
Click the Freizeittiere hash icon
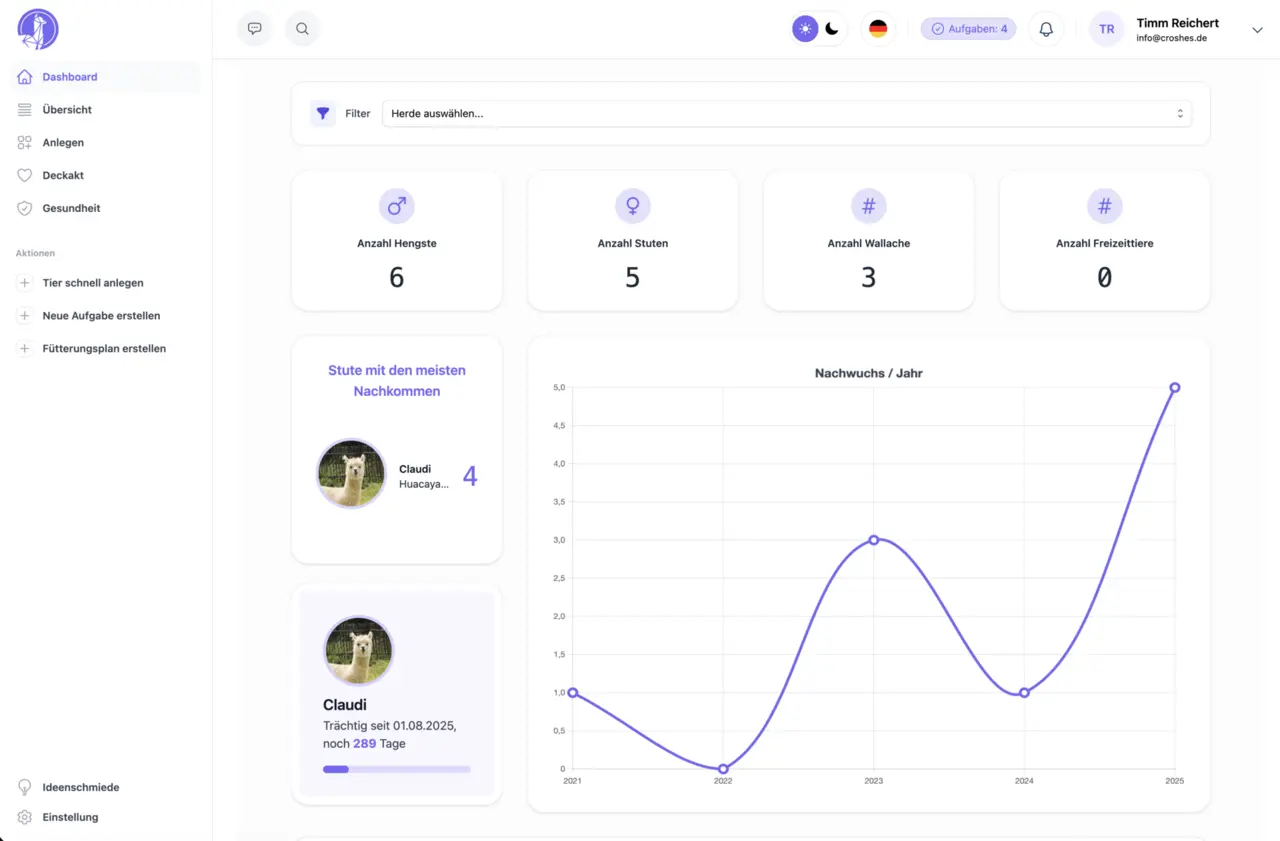[1104, 205]
